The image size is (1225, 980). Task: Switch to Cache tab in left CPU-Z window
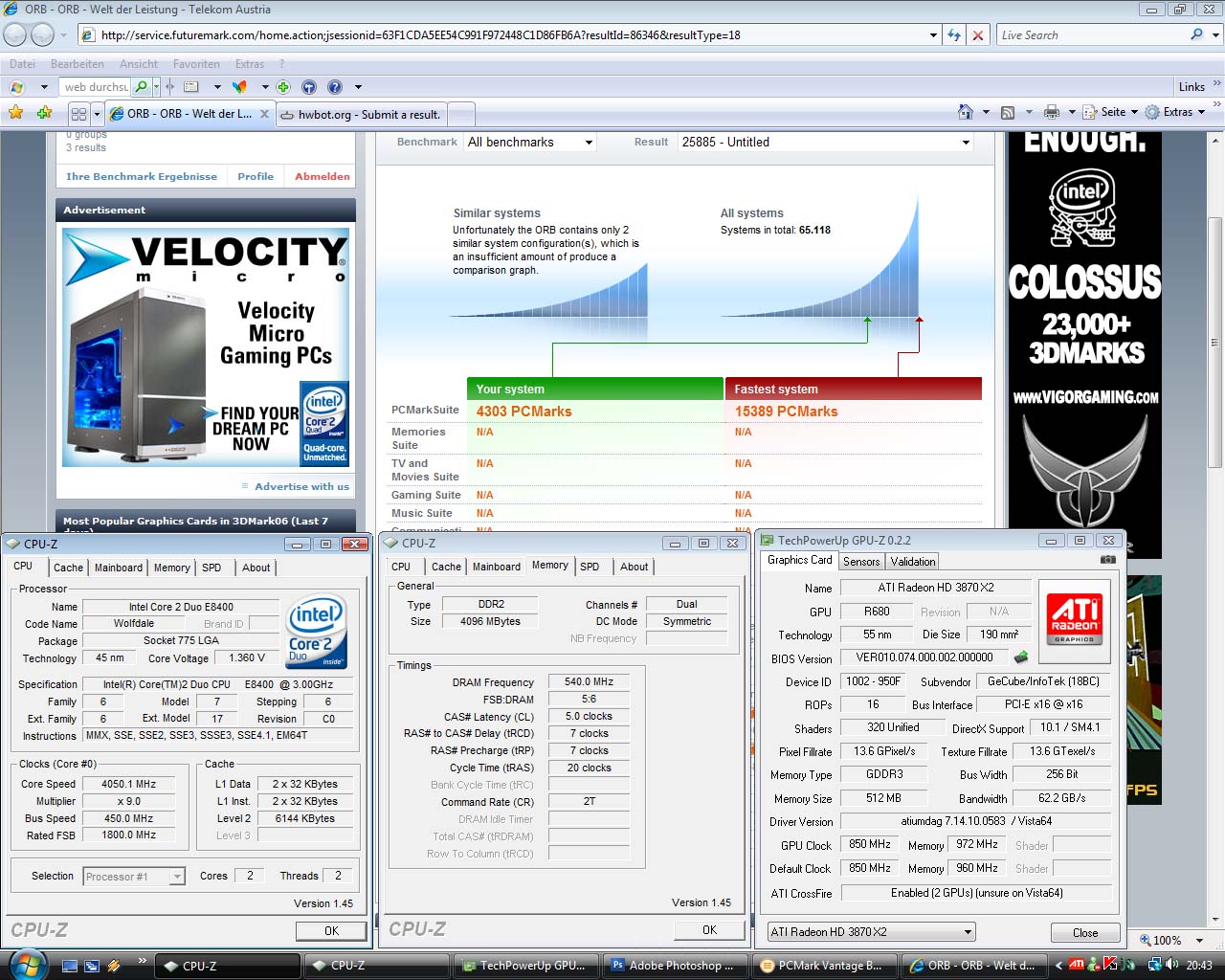tap(68, 568)
